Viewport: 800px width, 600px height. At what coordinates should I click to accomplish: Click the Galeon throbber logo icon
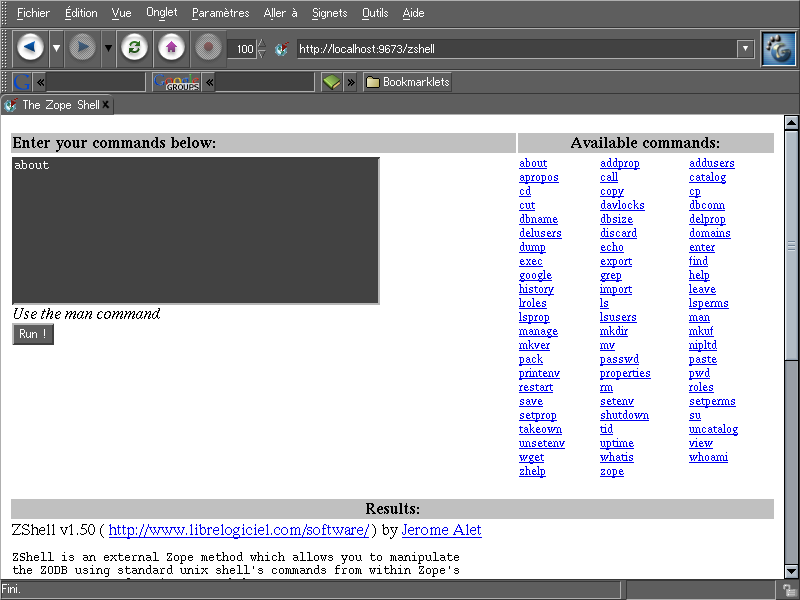(x=777, y=48)
